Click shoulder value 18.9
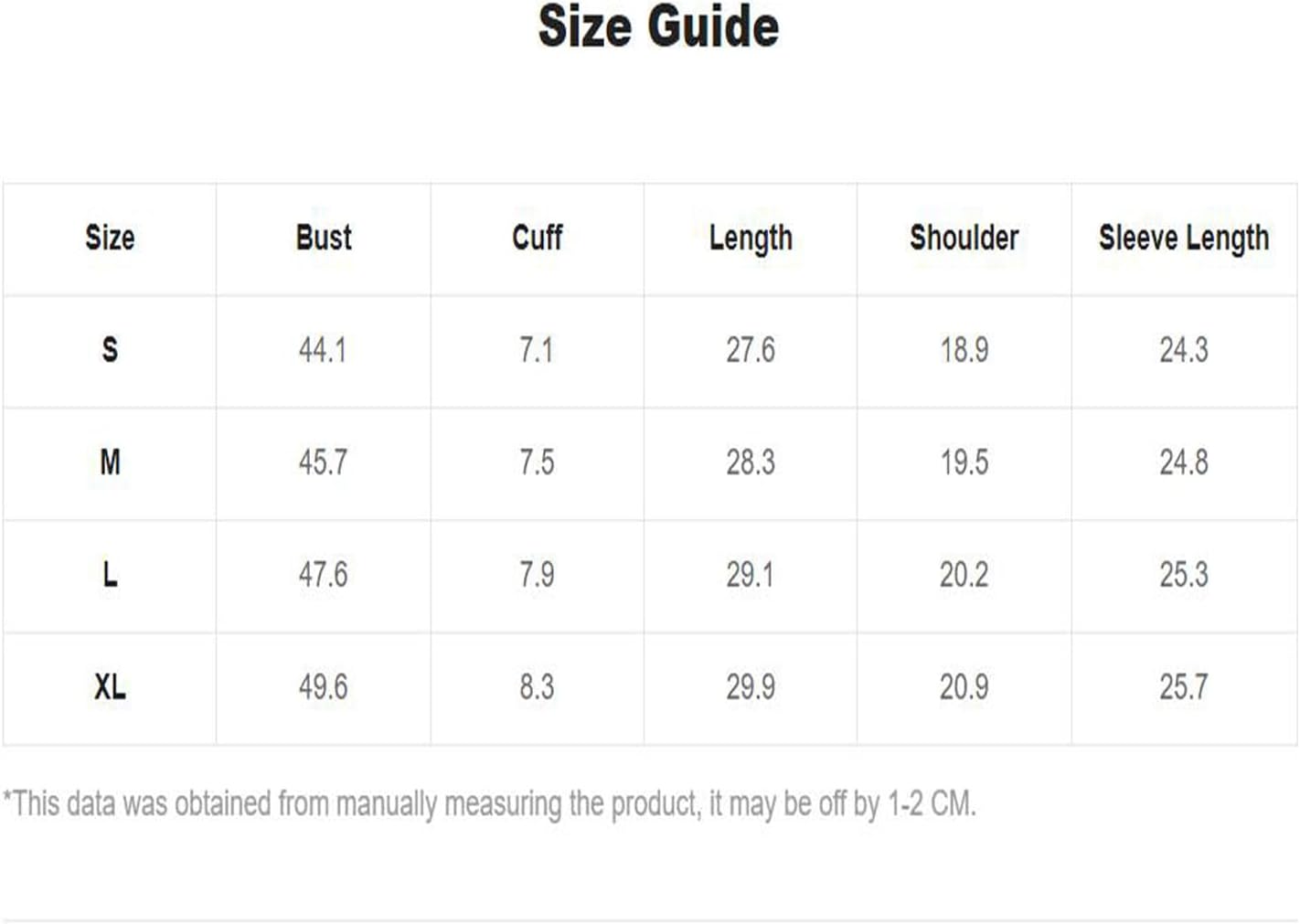The height and width of the screenshot is (924, 1300). pyautogui.click(x=964, y=350)
